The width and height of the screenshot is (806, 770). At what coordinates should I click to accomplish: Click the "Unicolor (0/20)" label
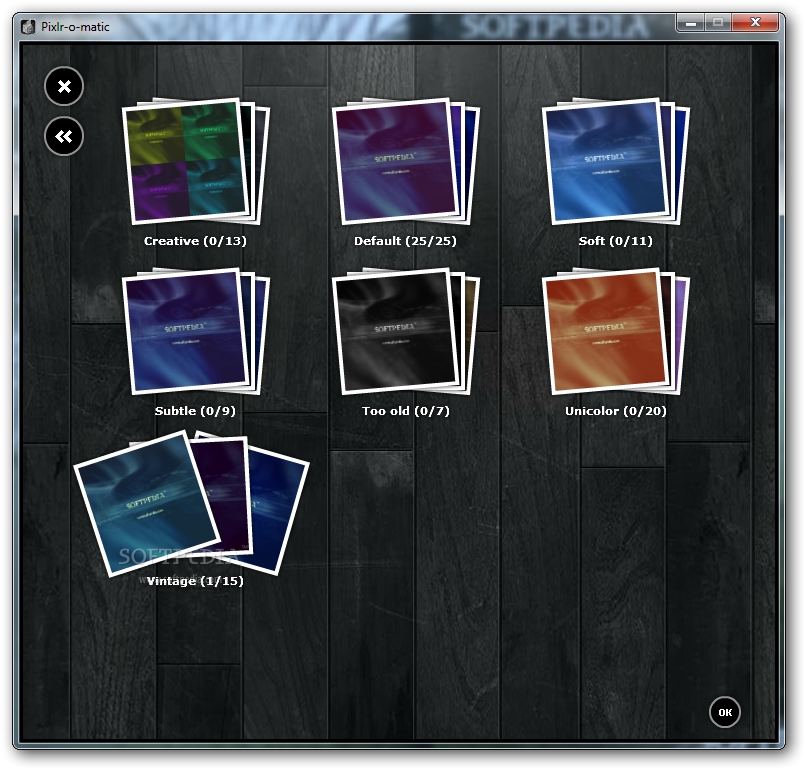click(616, 411)
